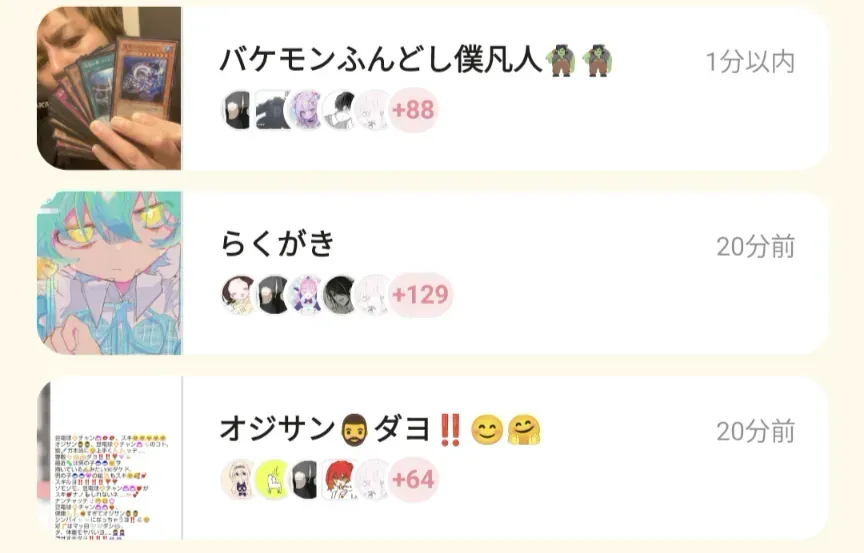This screenshot has width=864, height=553.
Task: Show the +129 more likers badge
Action: click(x=420, y=295)
